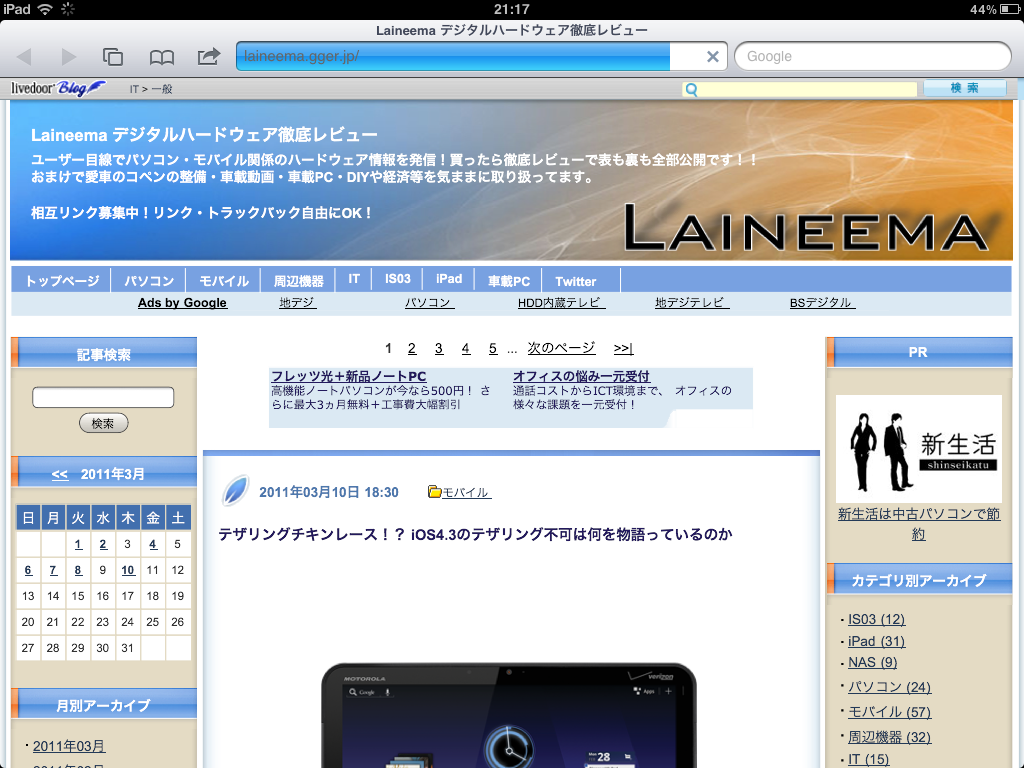Click the 地デジテレビ ad link
The image size is (1024, 768).
pyautogui.click(x=692, y=302)
